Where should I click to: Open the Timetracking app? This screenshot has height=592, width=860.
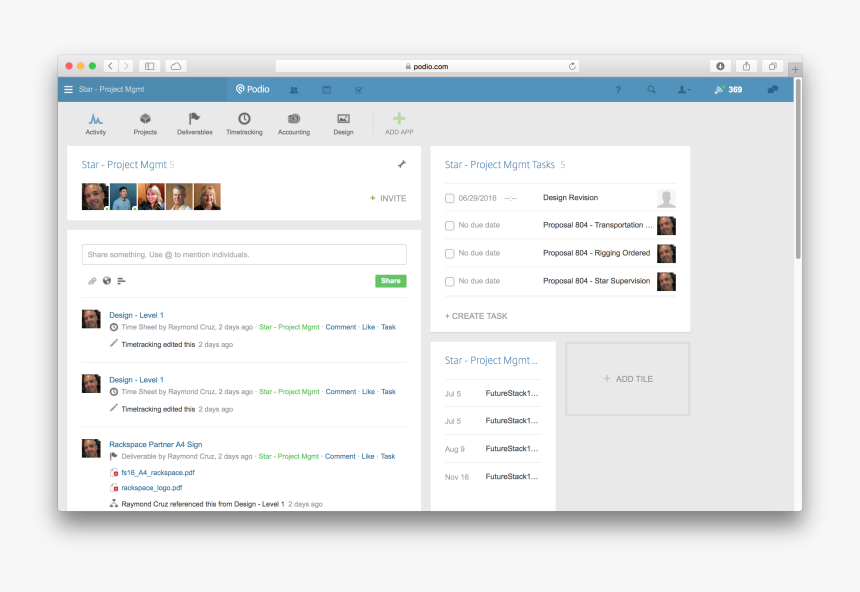point(244,124)
